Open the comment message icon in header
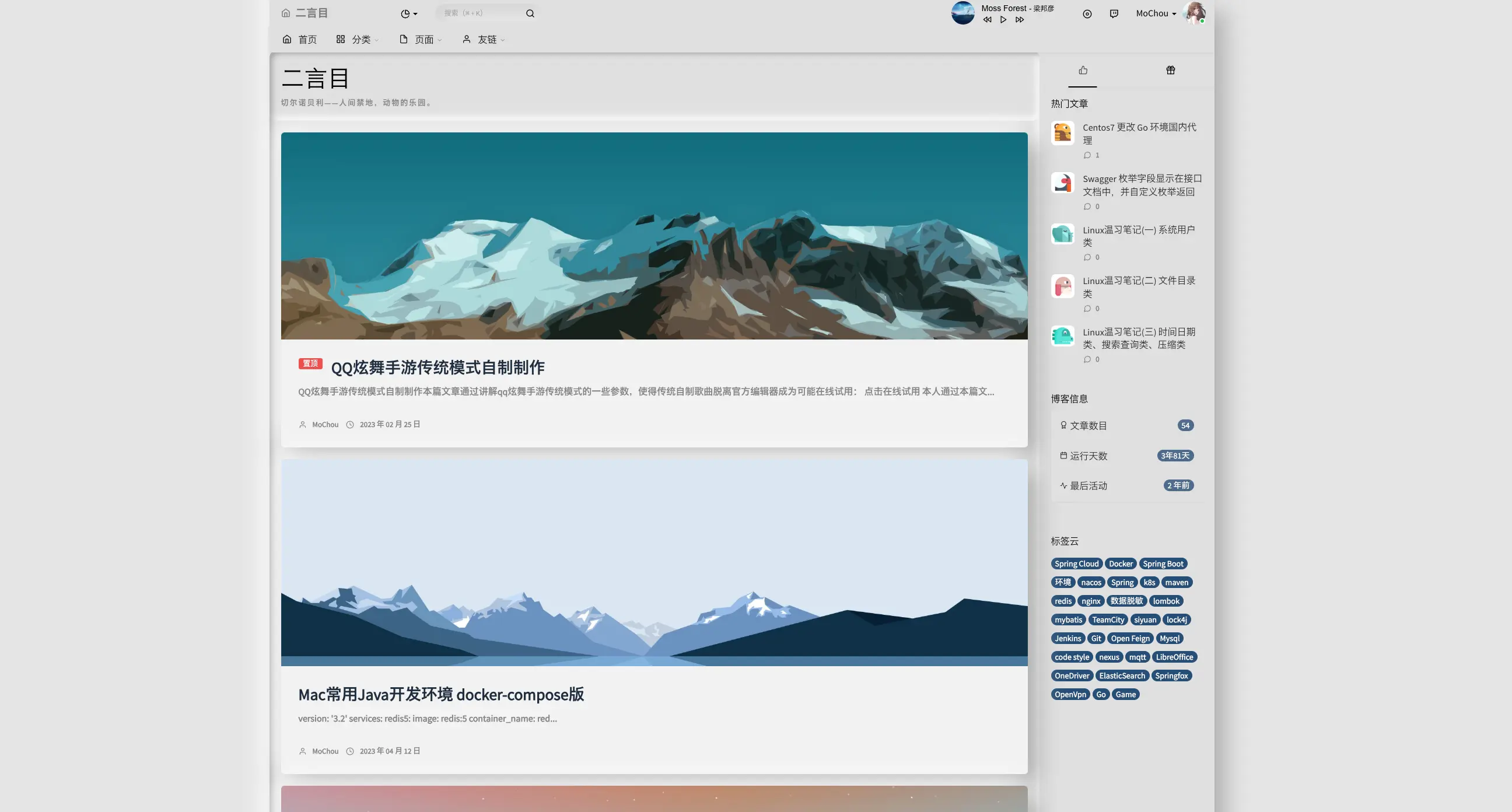 (x=1114, y=13)
